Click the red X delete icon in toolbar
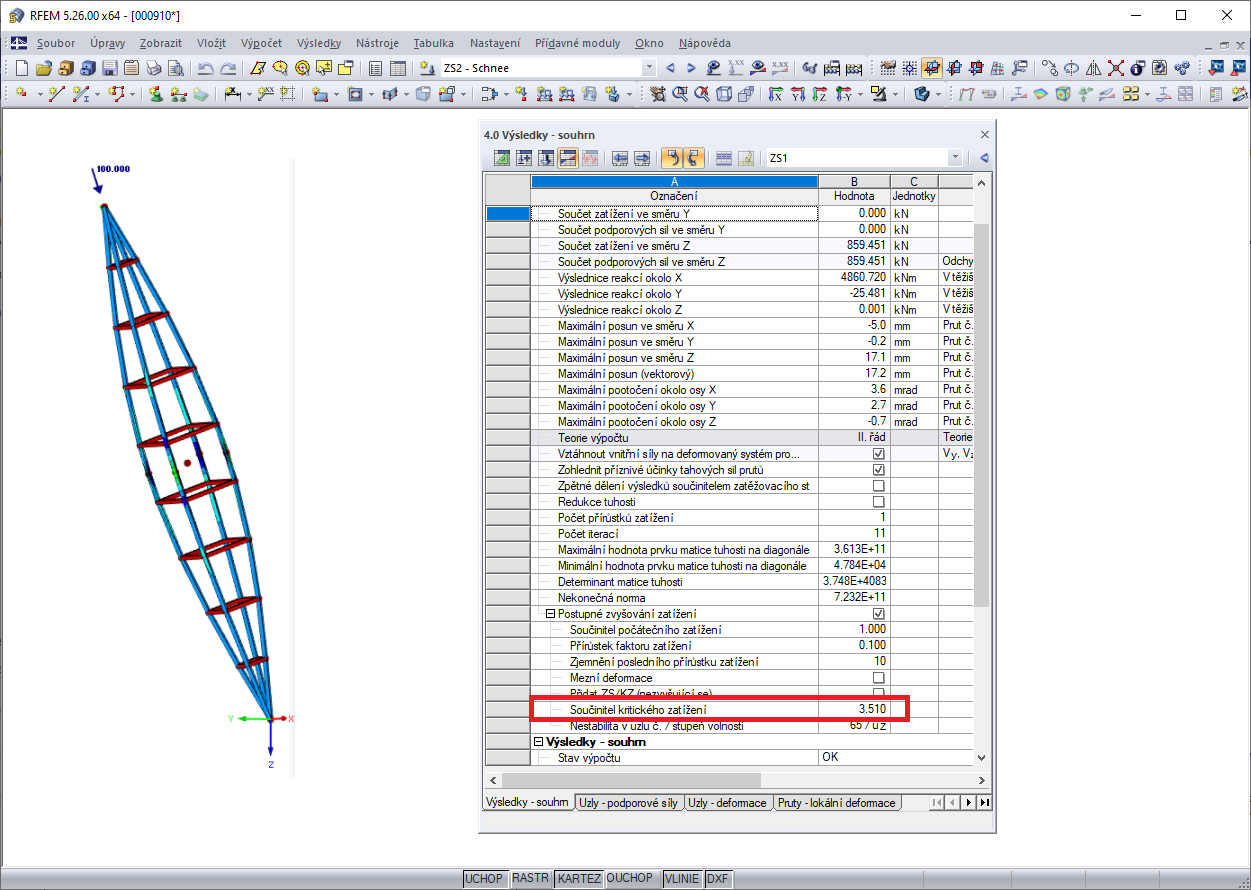Image resolution: width=1251 pixels, height=890 pixels. pos(1115,68)
